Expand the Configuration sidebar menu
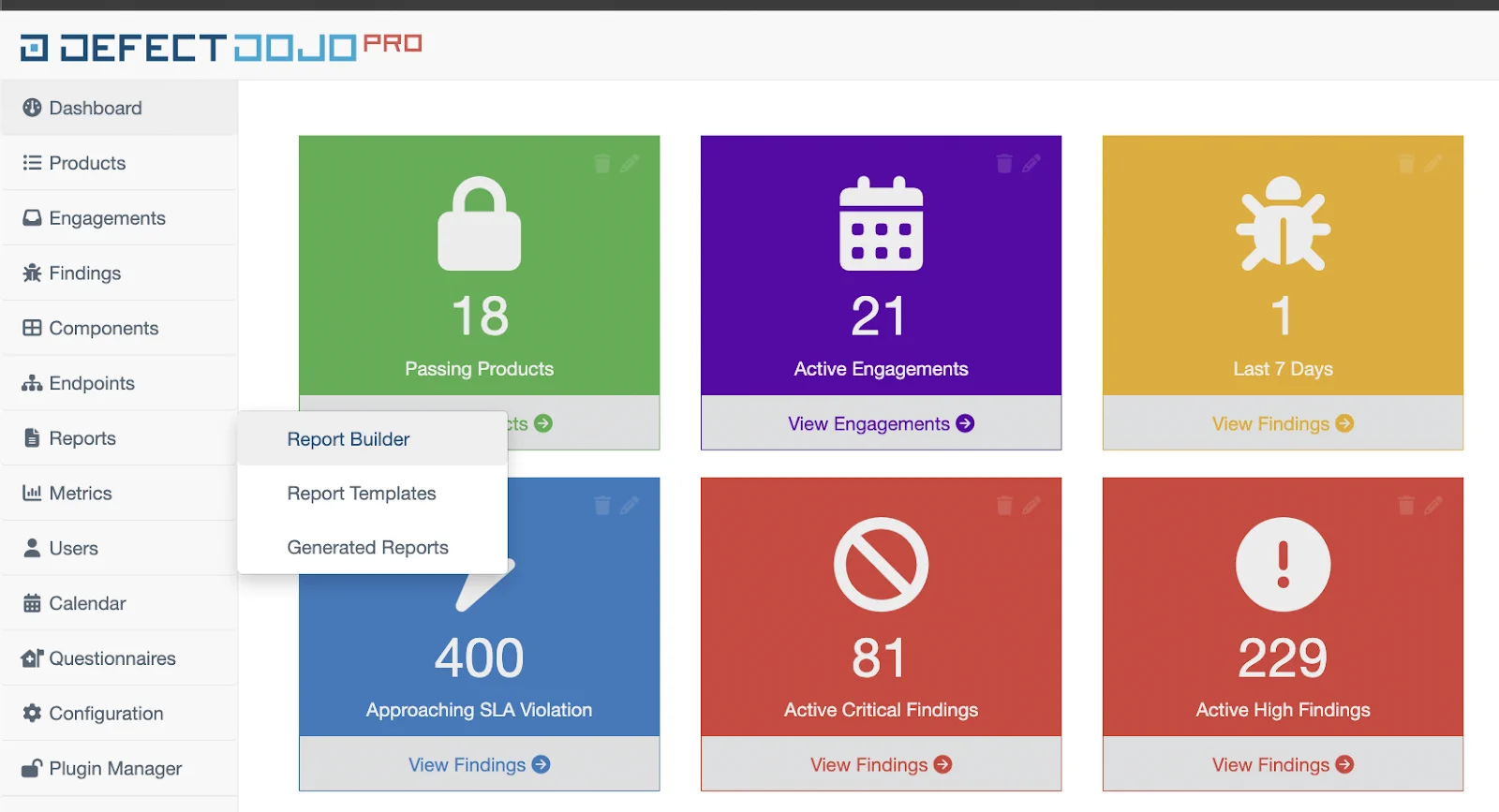This screenshot has width=1499, height=812. (x=106, y=714)
